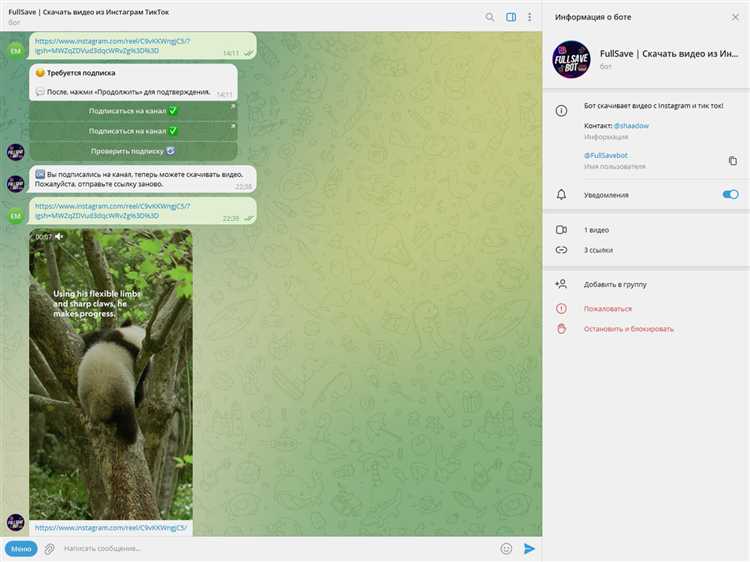Click the green EM avatar beside the 14:11 link
The width and height of the screenshot is (750, 562).
click(16, 50)
